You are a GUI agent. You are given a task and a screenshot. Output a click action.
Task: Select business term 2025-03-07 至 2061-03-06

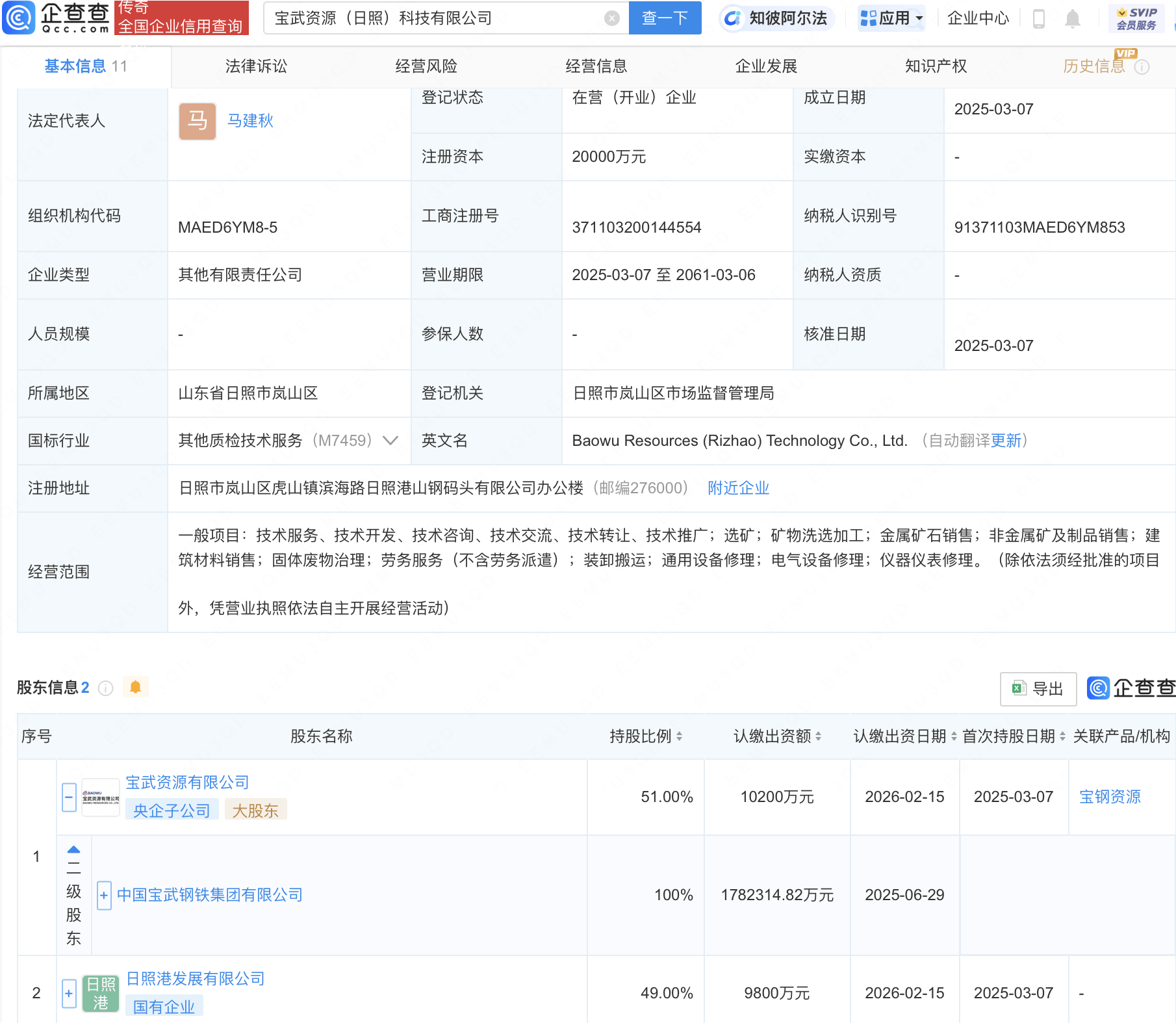click(x=663, y=275)
